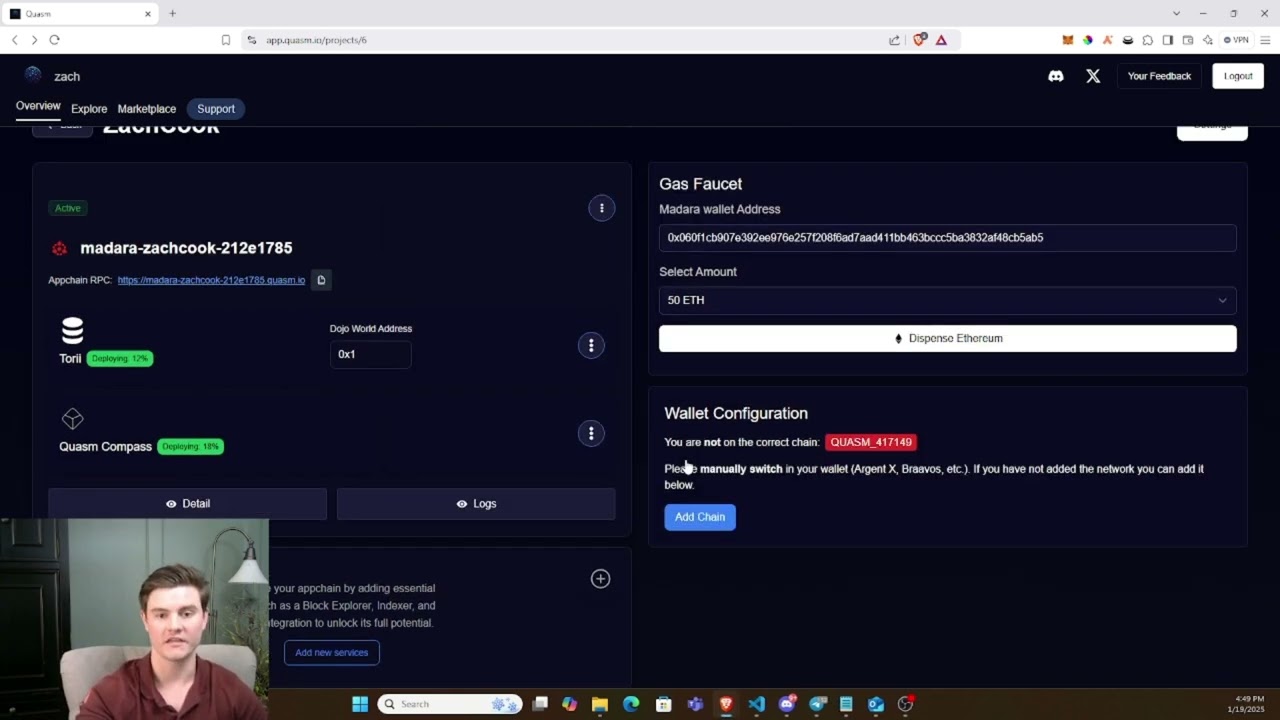
Task: Open a new browser tab
Action: pyautogui.click(x=172, y=13)
